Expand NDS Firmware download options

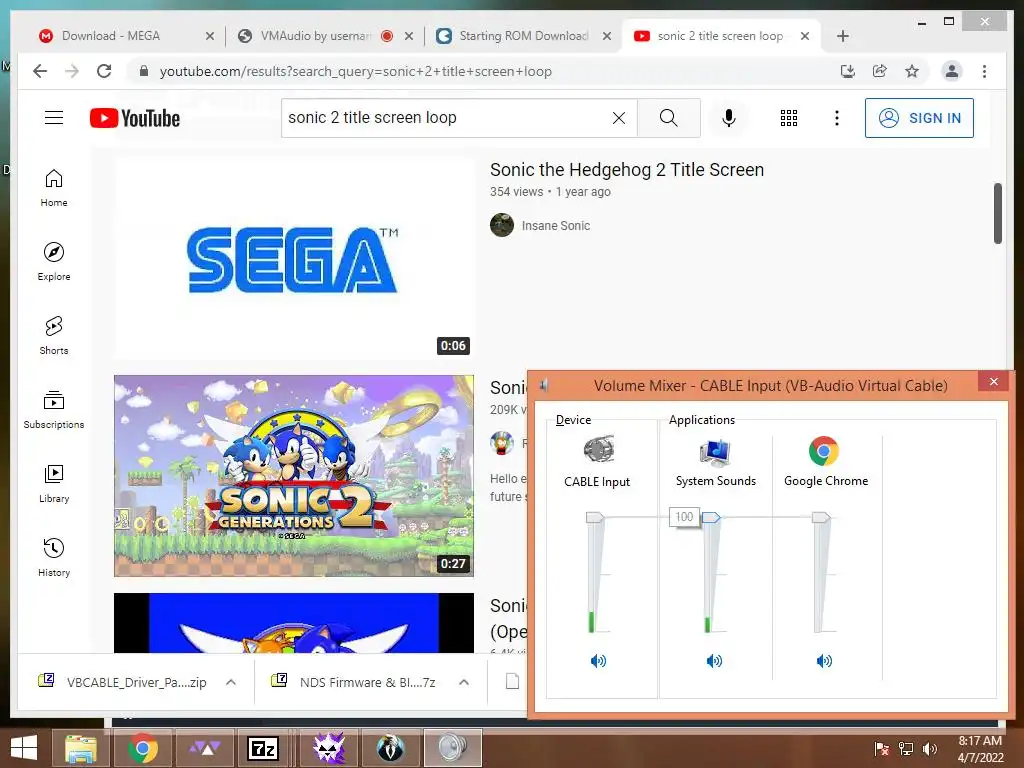[x=464, y=682]
